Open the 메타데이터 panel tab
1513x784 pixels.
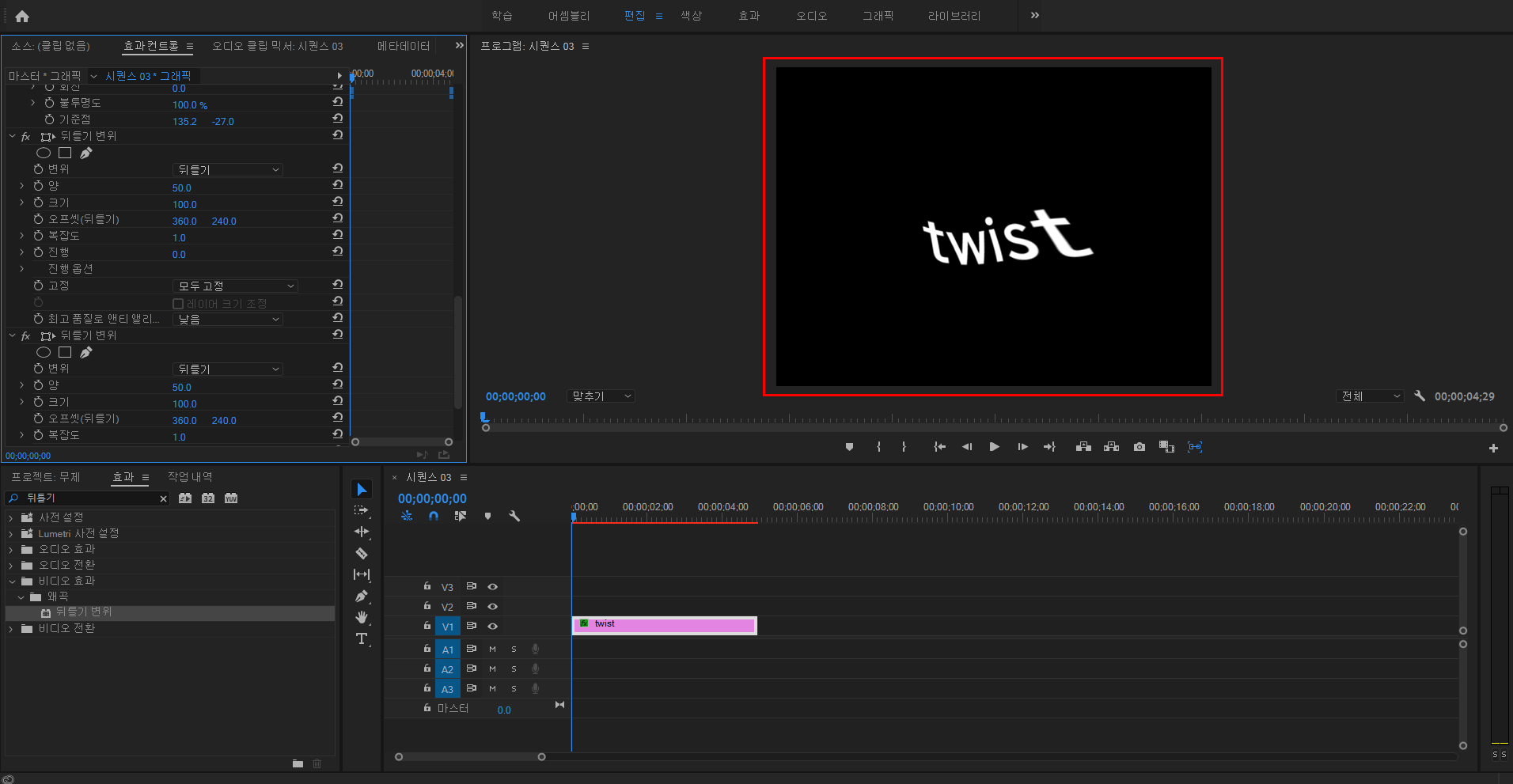coord(404,46)
